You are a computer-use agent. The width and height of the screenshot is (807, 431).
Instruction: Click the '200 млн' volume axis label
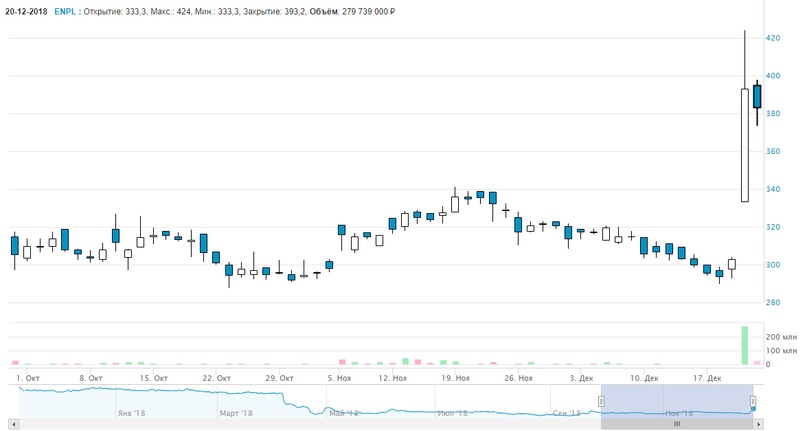click(781, 338)
